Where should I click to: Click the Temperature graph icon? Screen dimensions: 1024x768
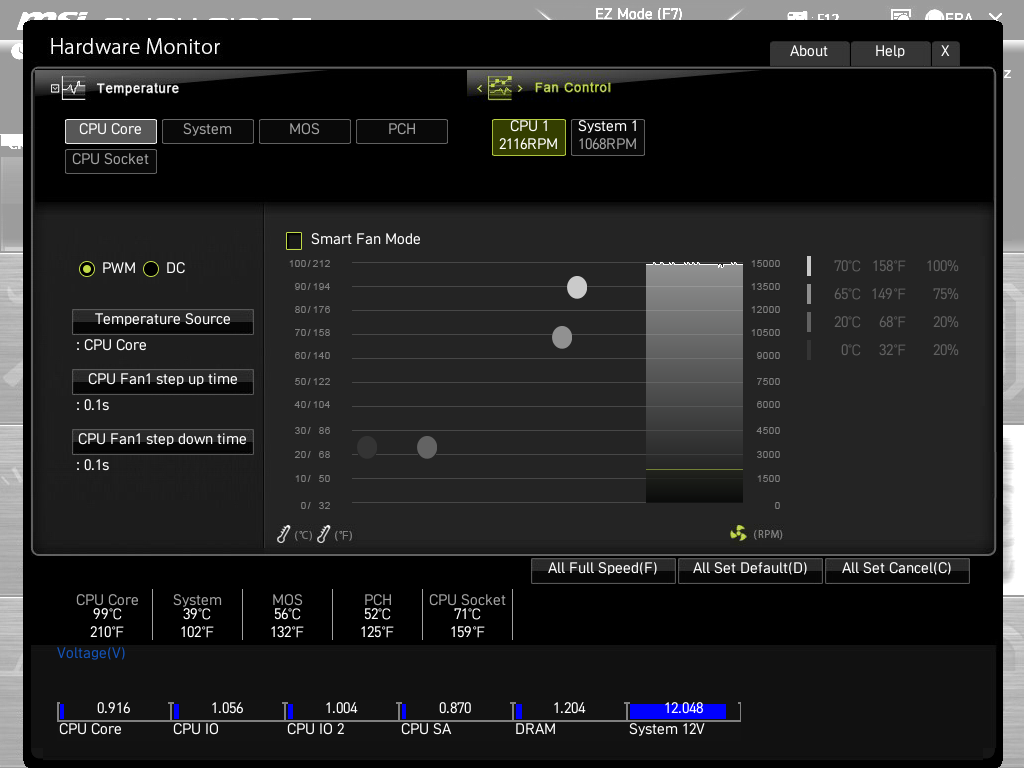(75, 88)
